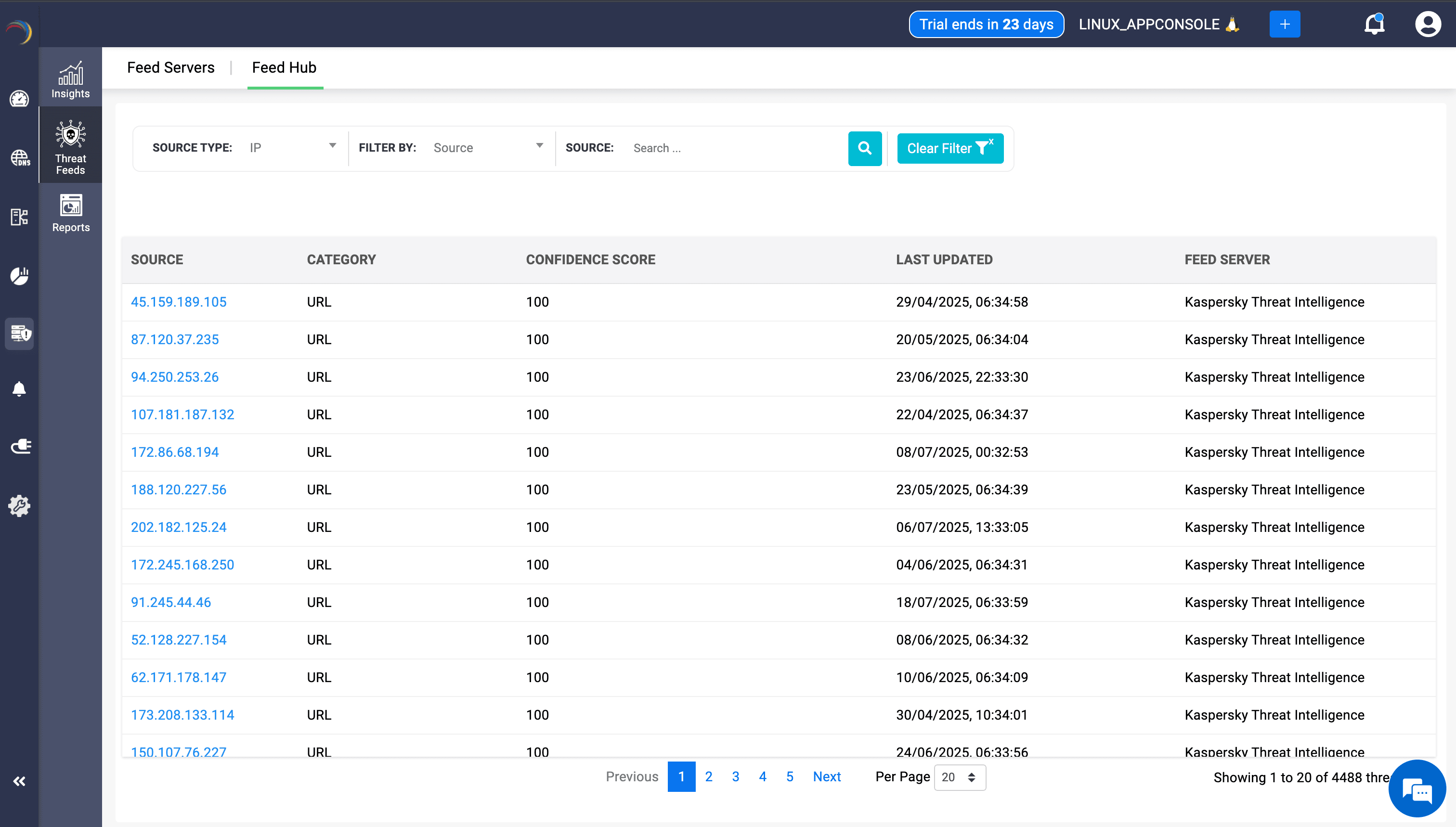Select the pie chart analytics icon
Screen dimensions: 1456x827
point(19,276)
